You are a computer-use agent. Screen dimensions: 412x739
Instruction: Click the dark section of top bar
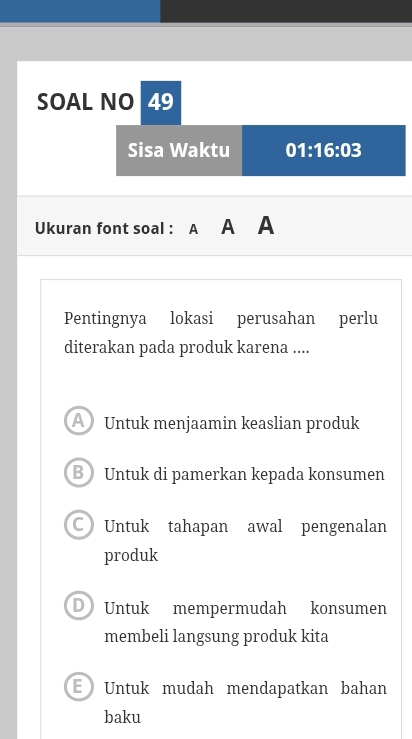pyautogui.click(x=286, y=11)
